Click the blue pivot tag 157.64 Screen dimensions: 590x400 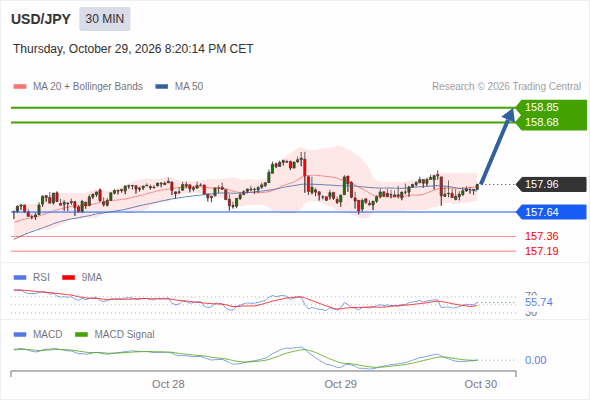click(552, 212)
